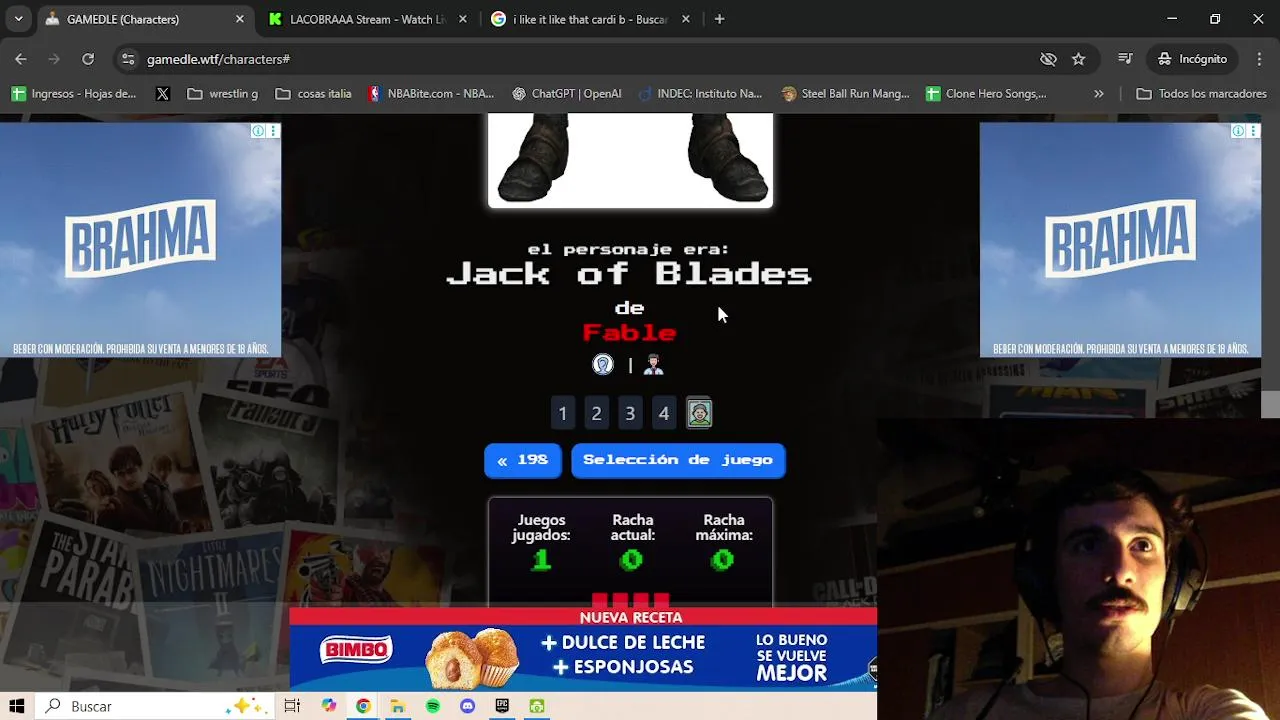Open Task View in the taskbar
This screenshot has height=720, width=1280.
click(x=292, y=706)
